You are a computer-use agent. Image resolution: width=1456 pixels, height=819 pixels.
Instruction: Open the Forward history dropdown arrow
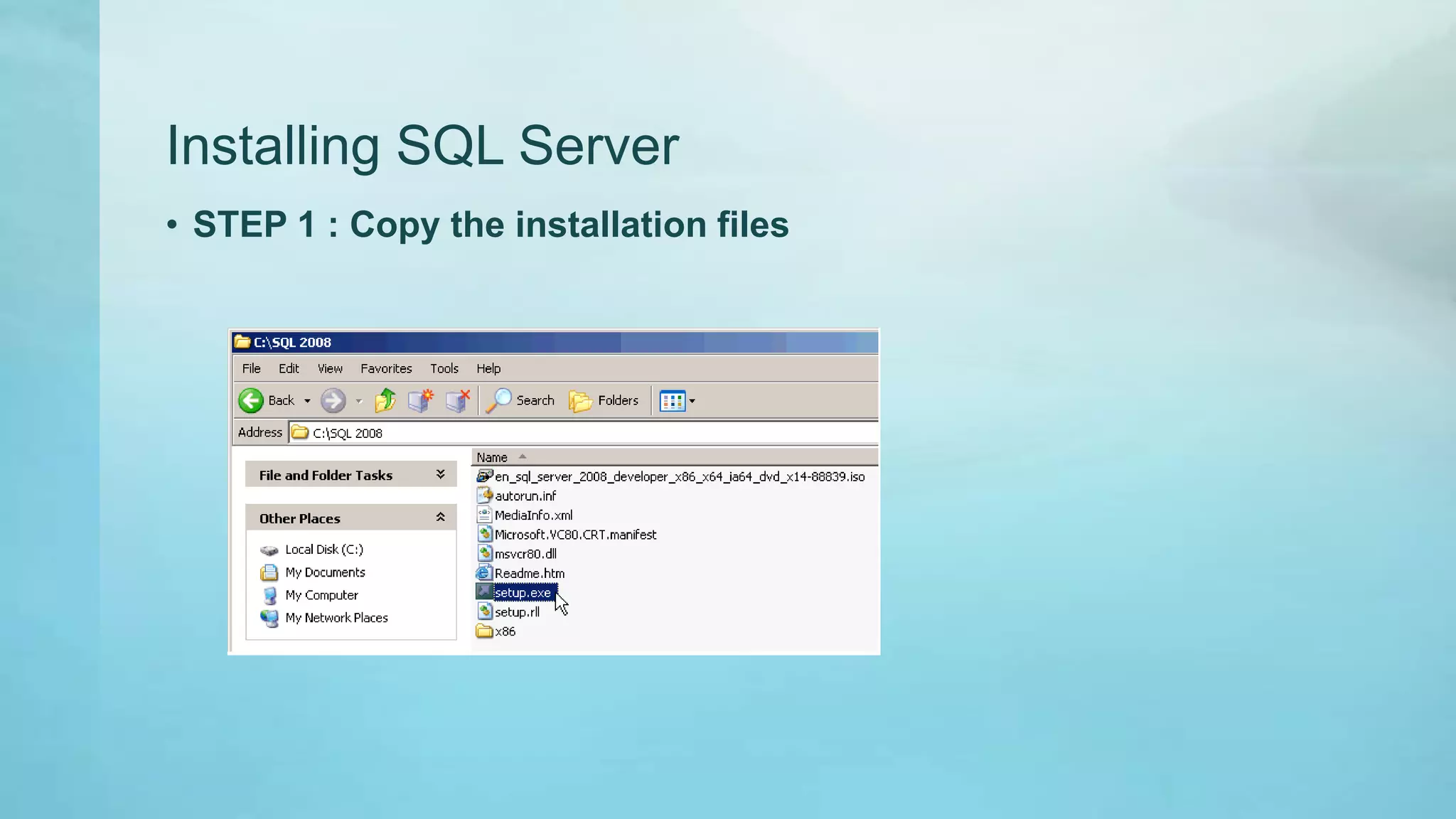point(359,401)
